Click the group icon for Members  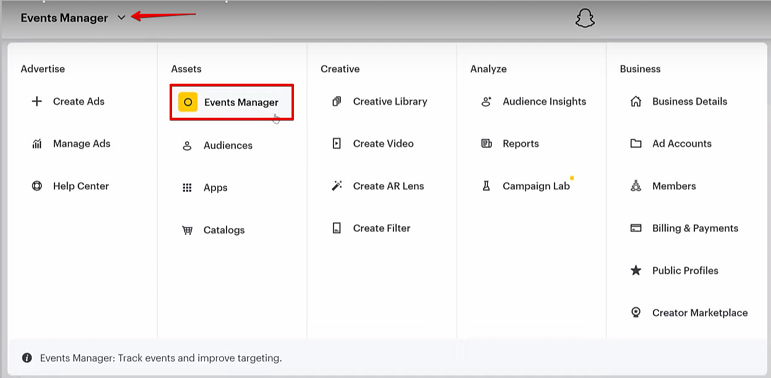click(636, 186)
